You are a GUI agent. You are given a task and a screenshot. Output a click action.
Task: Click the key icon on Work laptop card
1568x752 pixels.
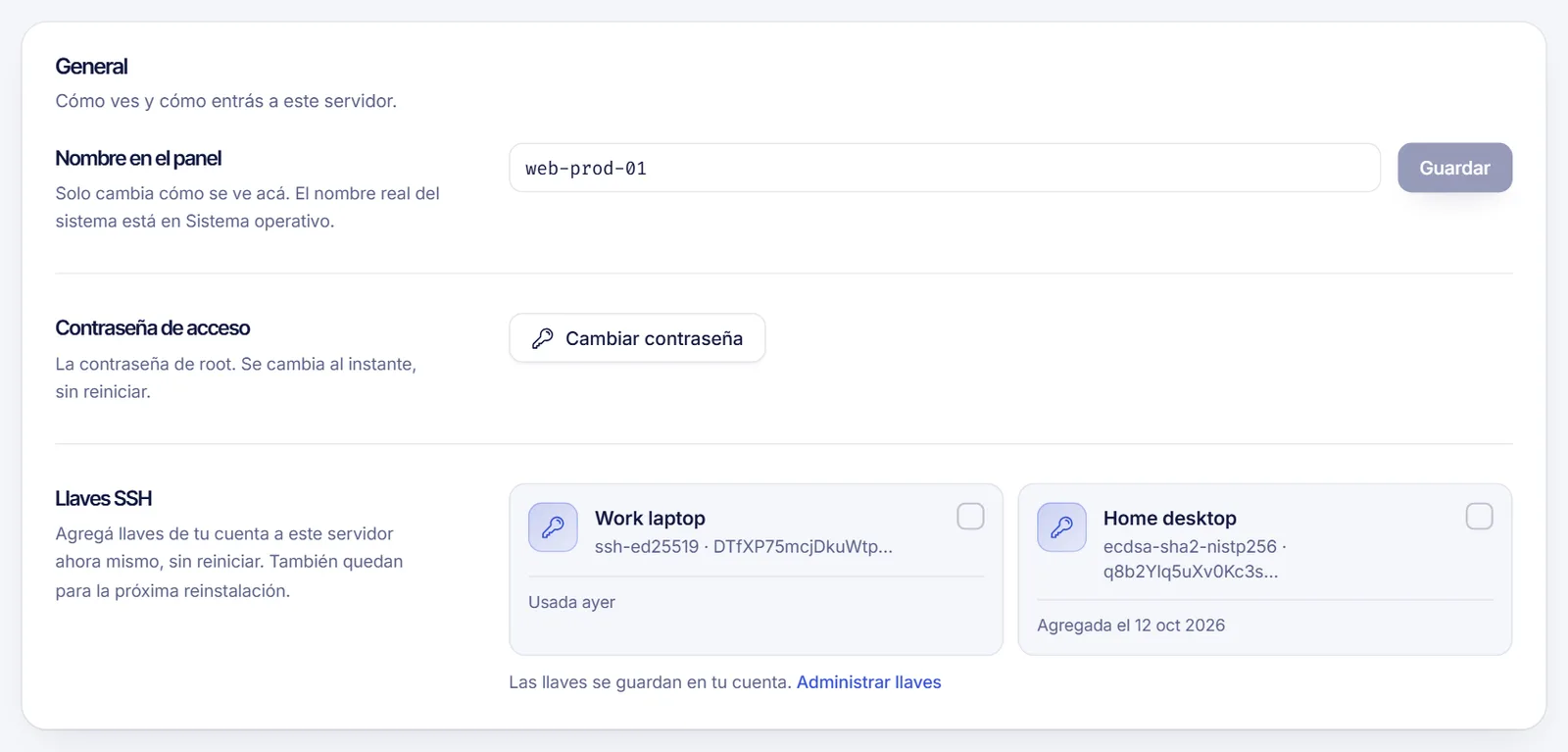[553, 527]
